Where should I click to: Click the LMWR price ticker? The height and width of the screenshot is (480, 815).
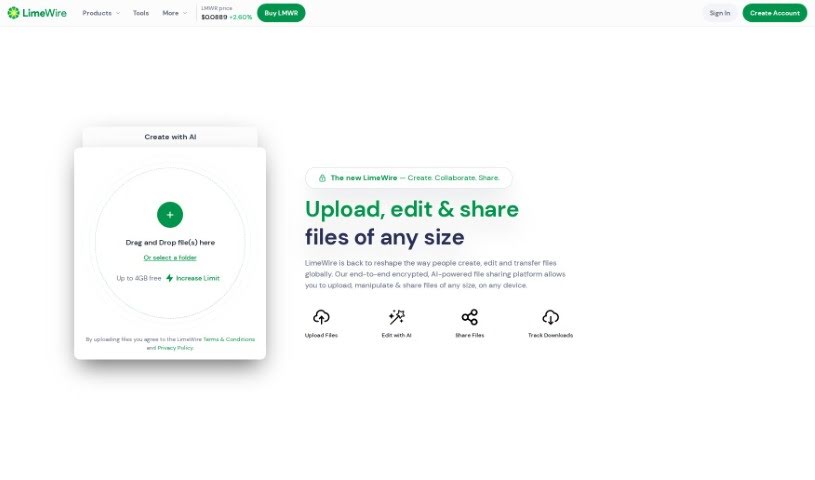click(226, 13)
